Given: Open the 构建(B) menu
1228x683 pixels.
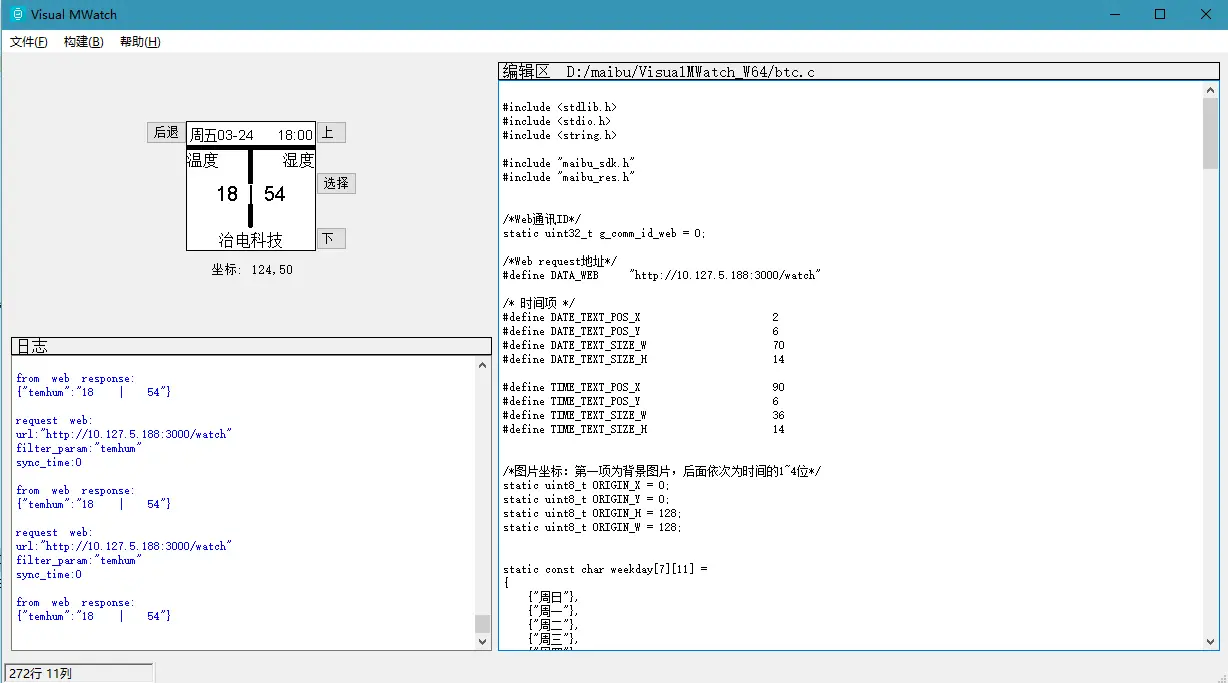Looking at the screenshot, I should (x=83, y=42).
